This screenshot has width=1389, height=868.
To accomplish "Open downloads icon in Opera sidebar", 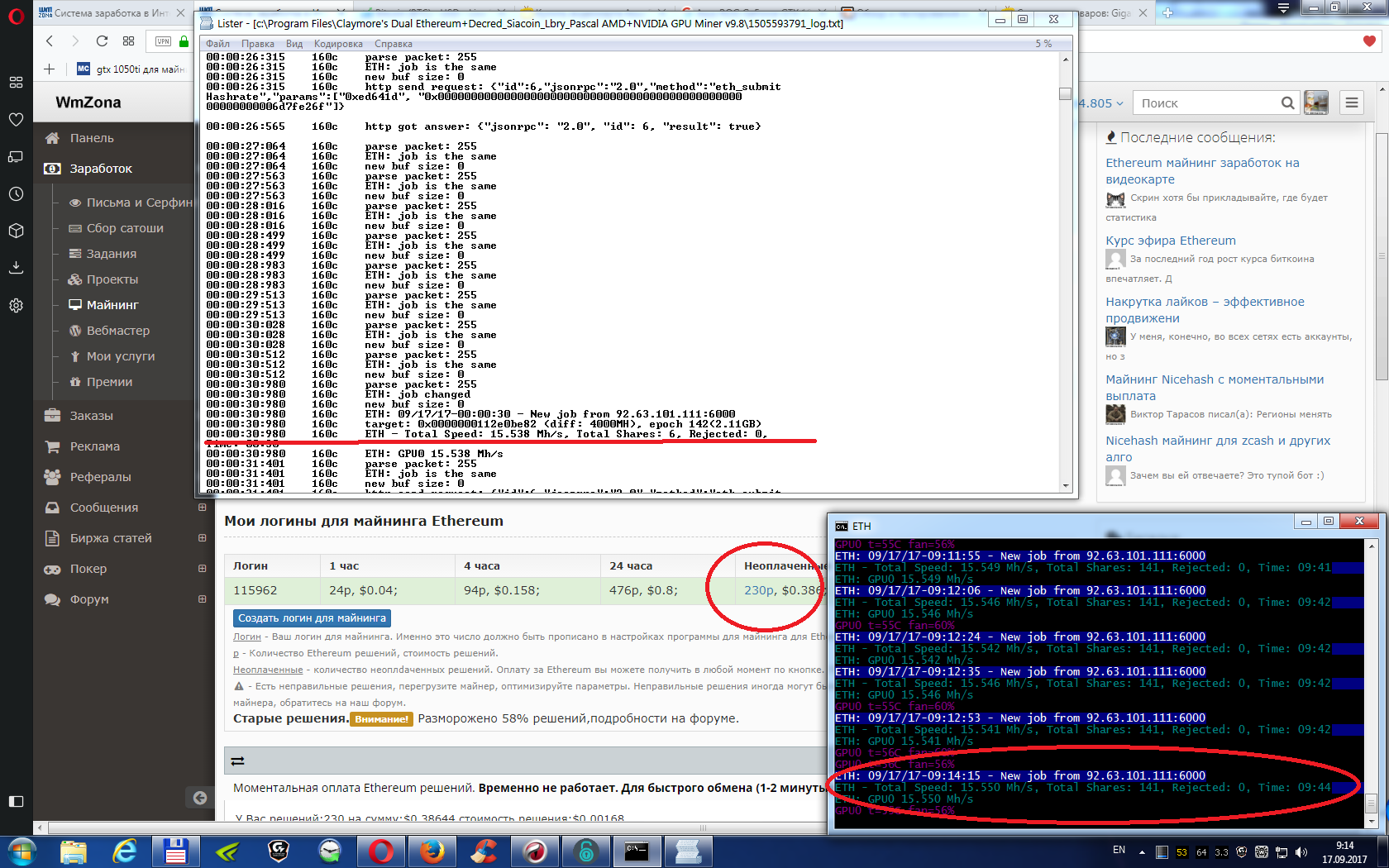I will coord(16,267).
